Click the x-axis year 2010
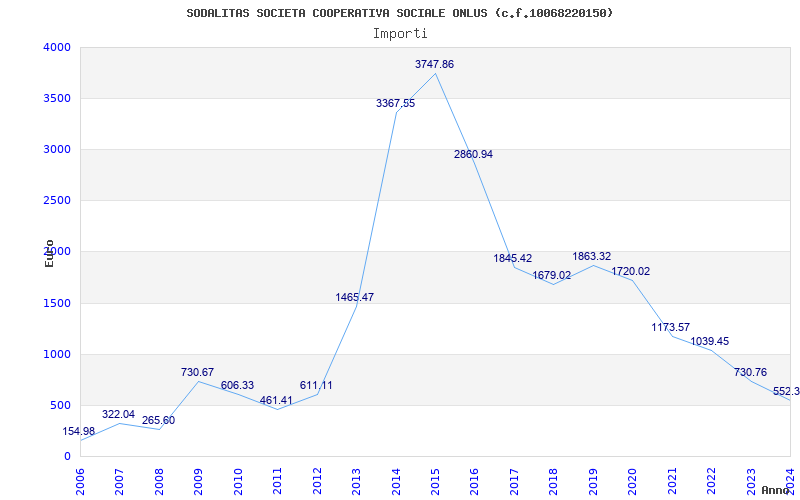Viewport: 800px width, 500px height. (238, 481)
